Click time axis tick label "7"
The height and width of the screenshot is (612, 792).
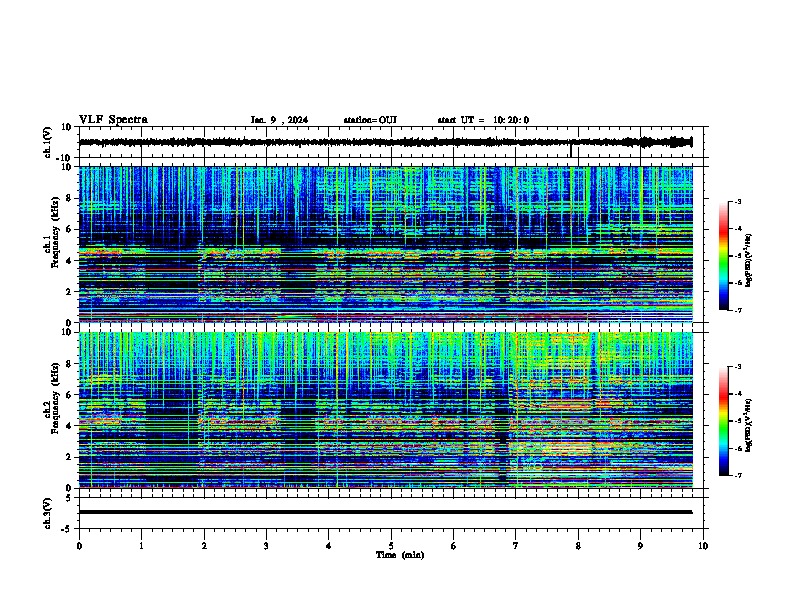[516, 546]
